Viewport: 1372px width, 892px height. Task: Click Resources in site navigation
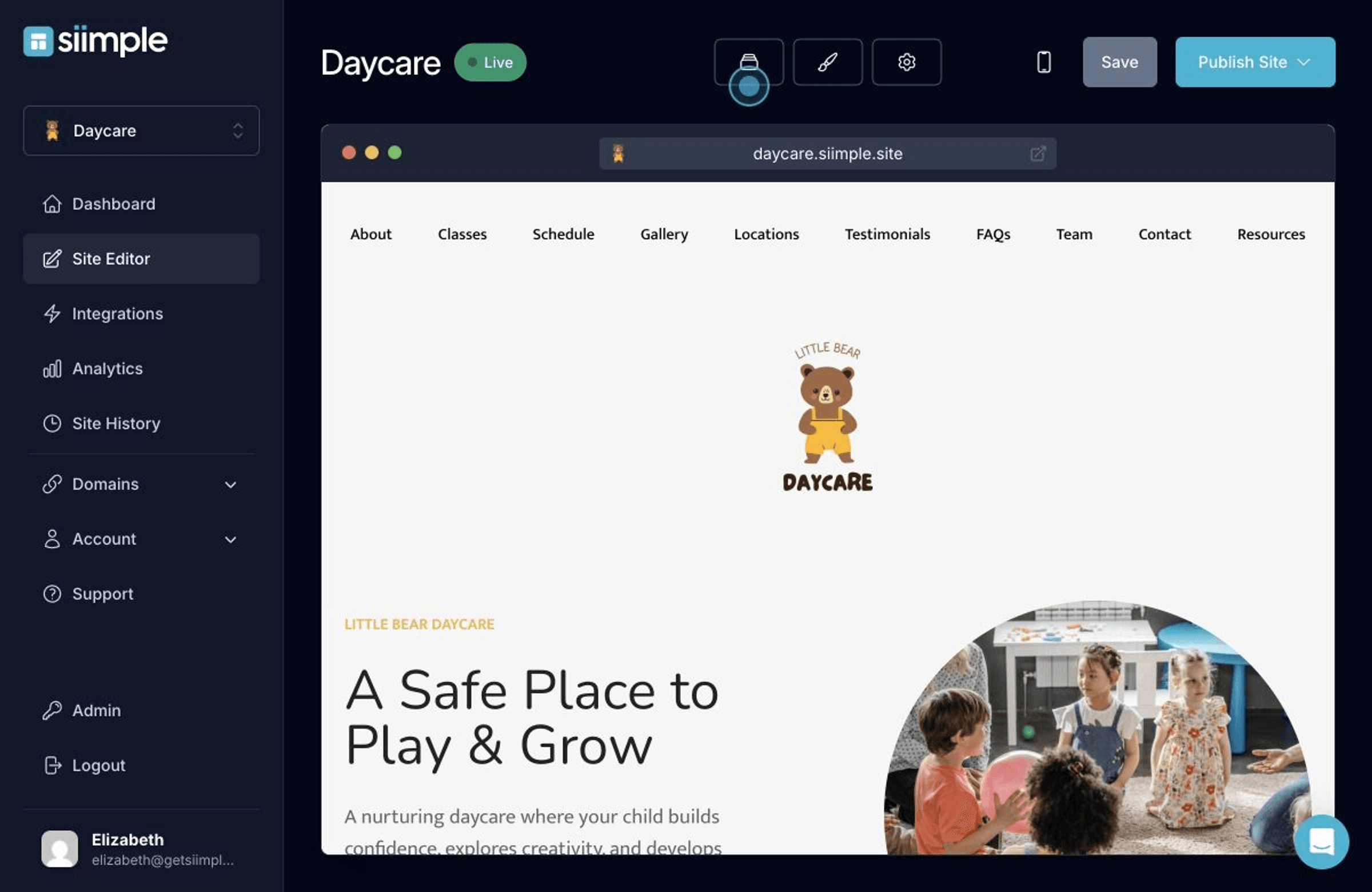[x=1271, y=234]
